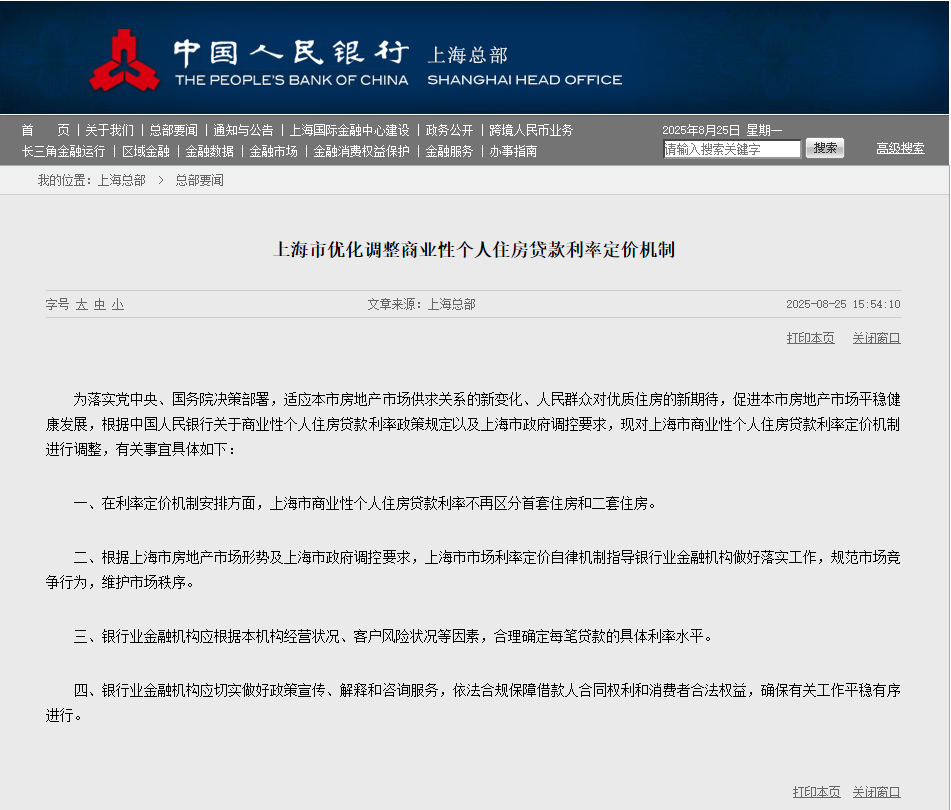Set font size to 小
951x810 pixels.
(x=118, y=304)
